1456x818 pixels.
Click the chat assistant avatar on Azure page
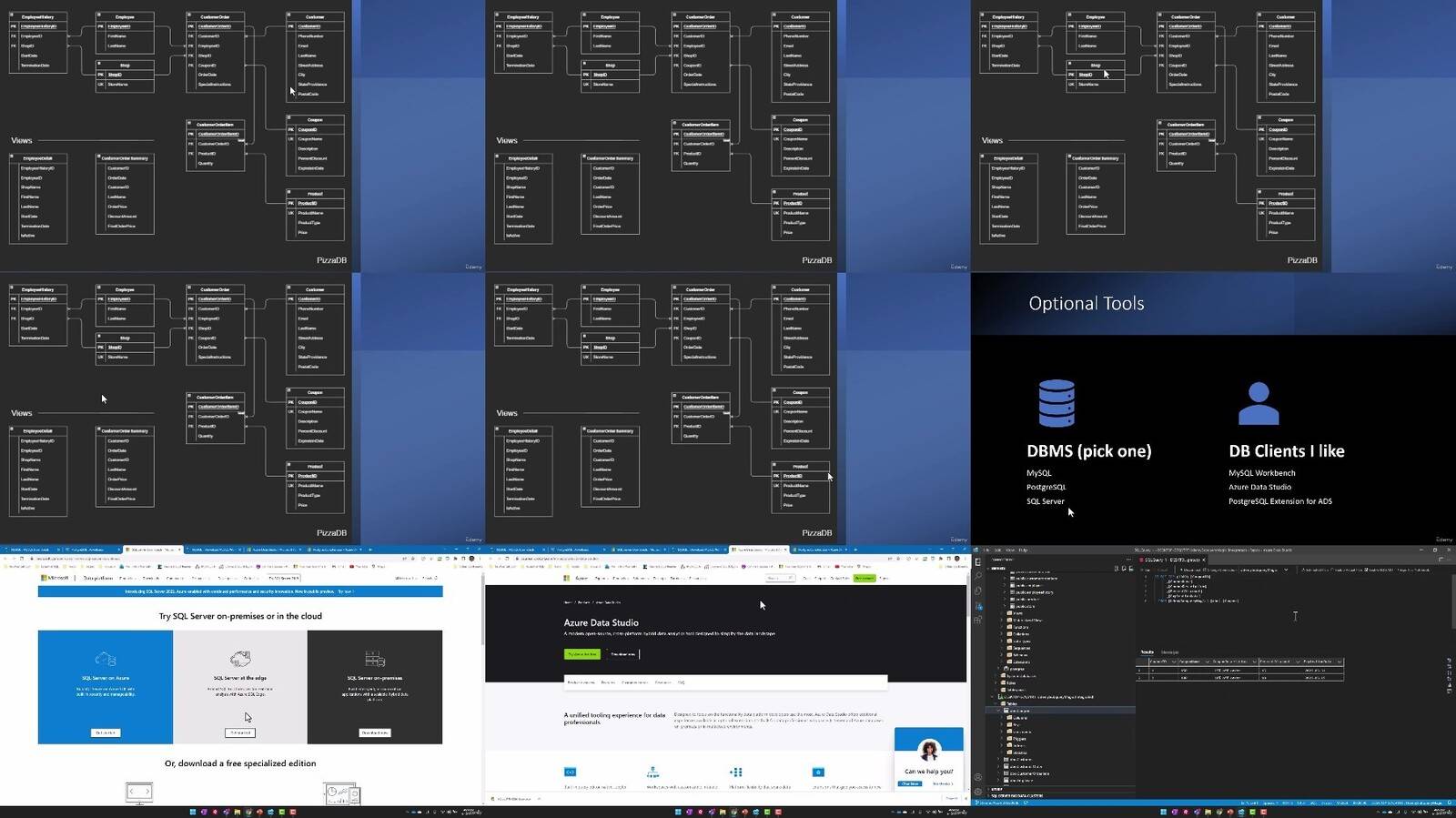coord(929,751)
